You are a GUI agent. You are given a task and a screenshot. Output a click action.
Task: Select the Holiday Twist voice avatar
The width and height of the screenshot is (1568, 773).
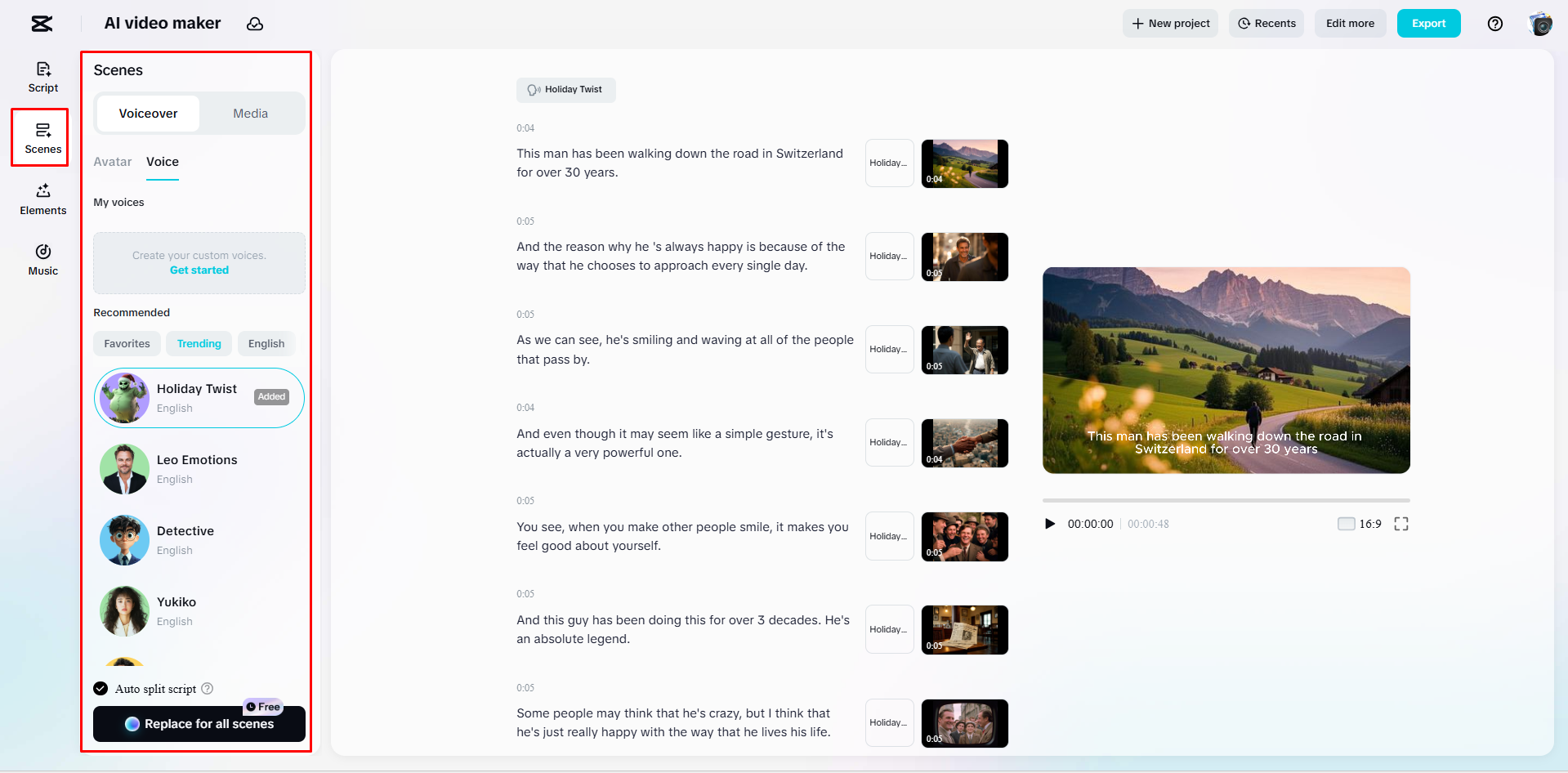pyautogui.click(x=124, y=398)
